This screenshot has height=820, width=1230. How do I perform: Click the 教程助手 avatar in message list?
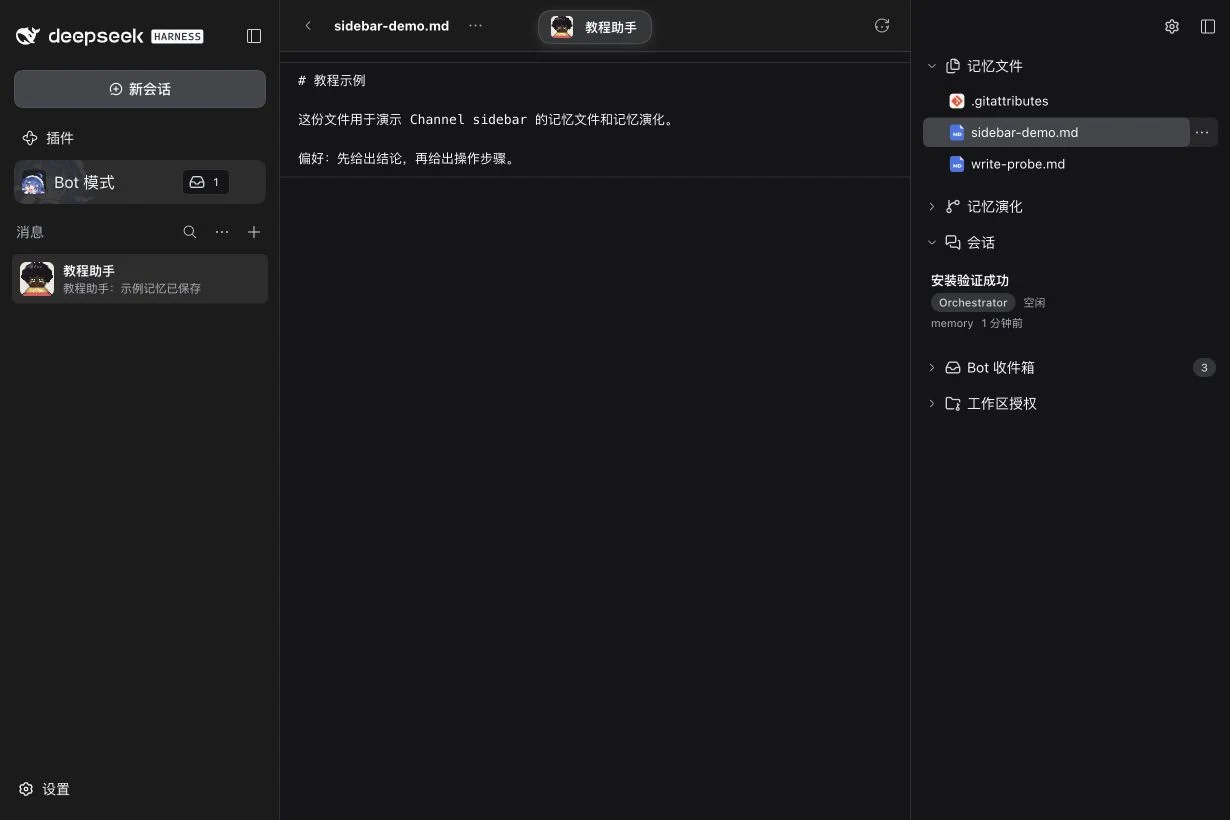(x=37, y=279)
